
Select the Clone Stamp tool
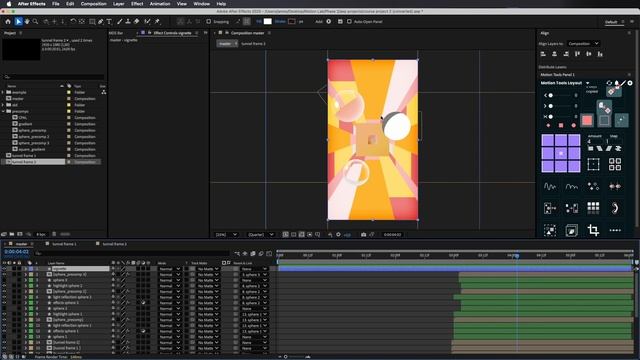(x=128, y=22)
